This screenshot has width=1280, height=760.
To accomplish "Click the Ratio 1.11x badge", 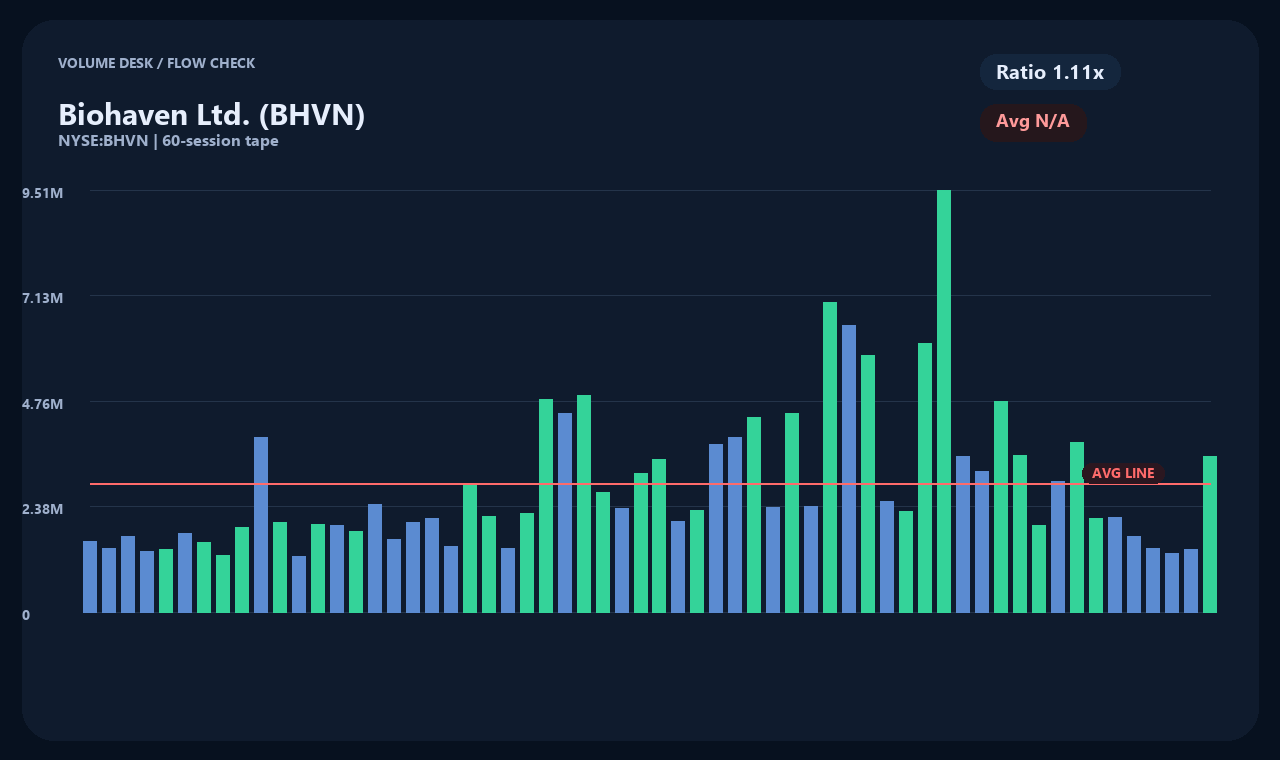I will tap(1050, 72).
